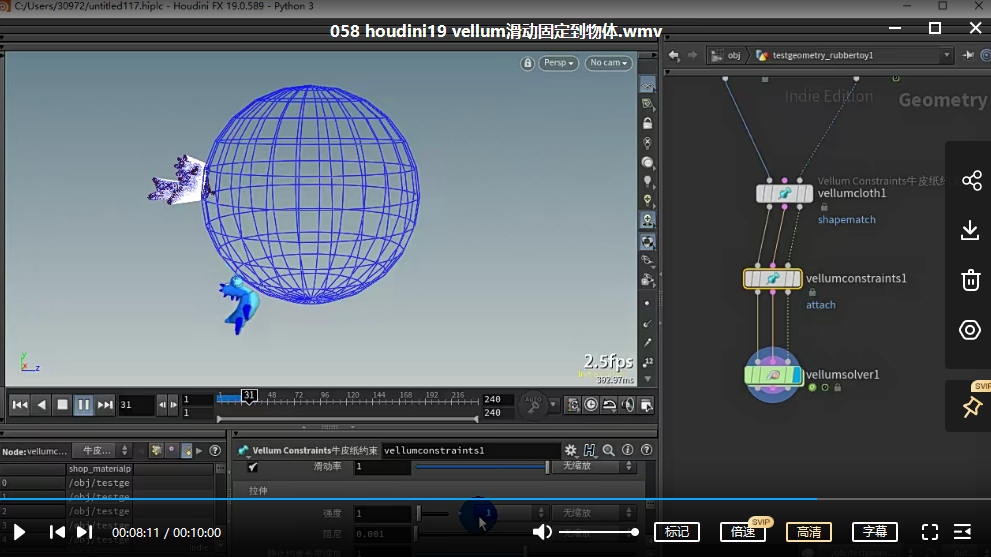Click the video volume slider
The height and width of the screenshot is (557, 991).
598,532
